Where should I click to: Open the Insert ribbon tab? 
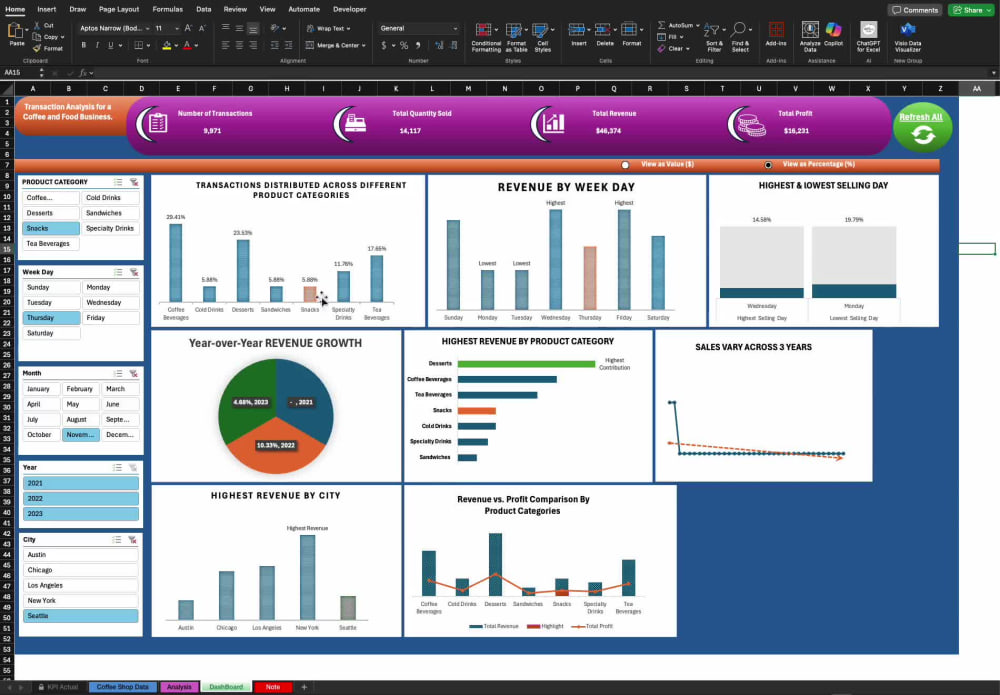pos(47,10)
